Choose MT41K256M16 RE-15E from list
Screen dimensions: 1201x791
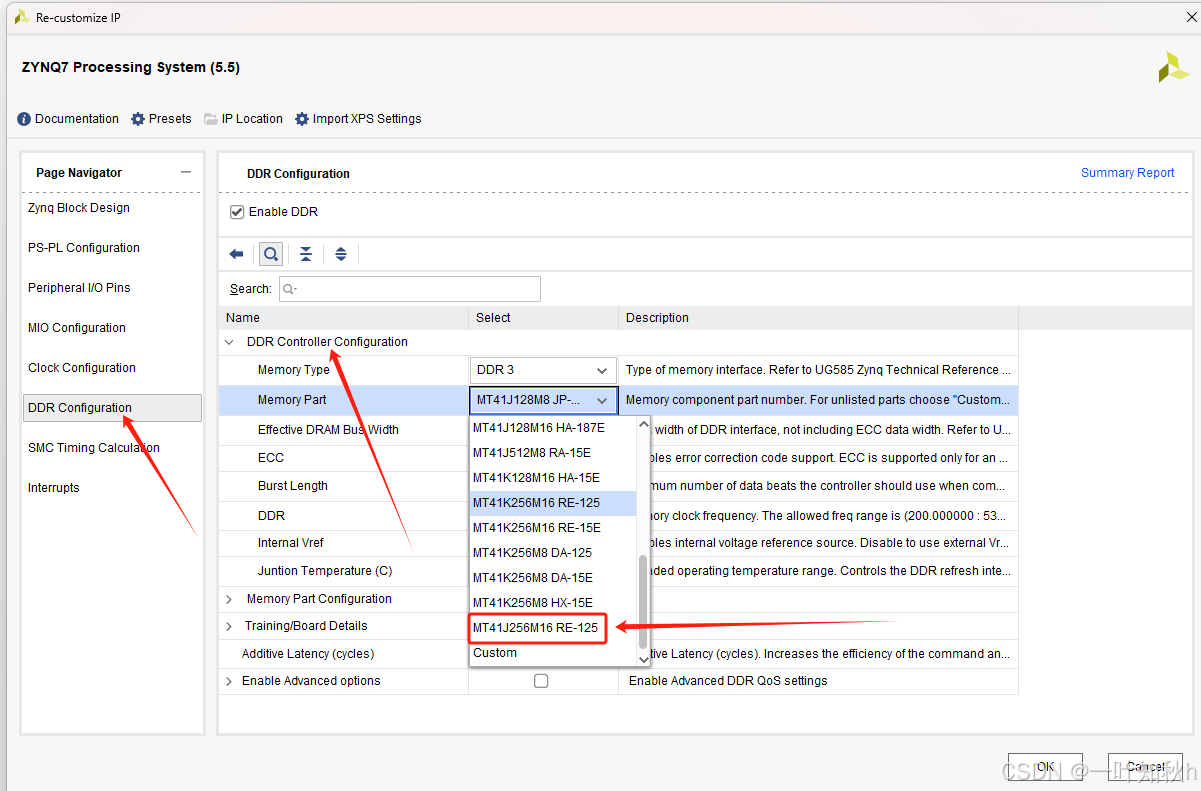click(x=553, y=528)
